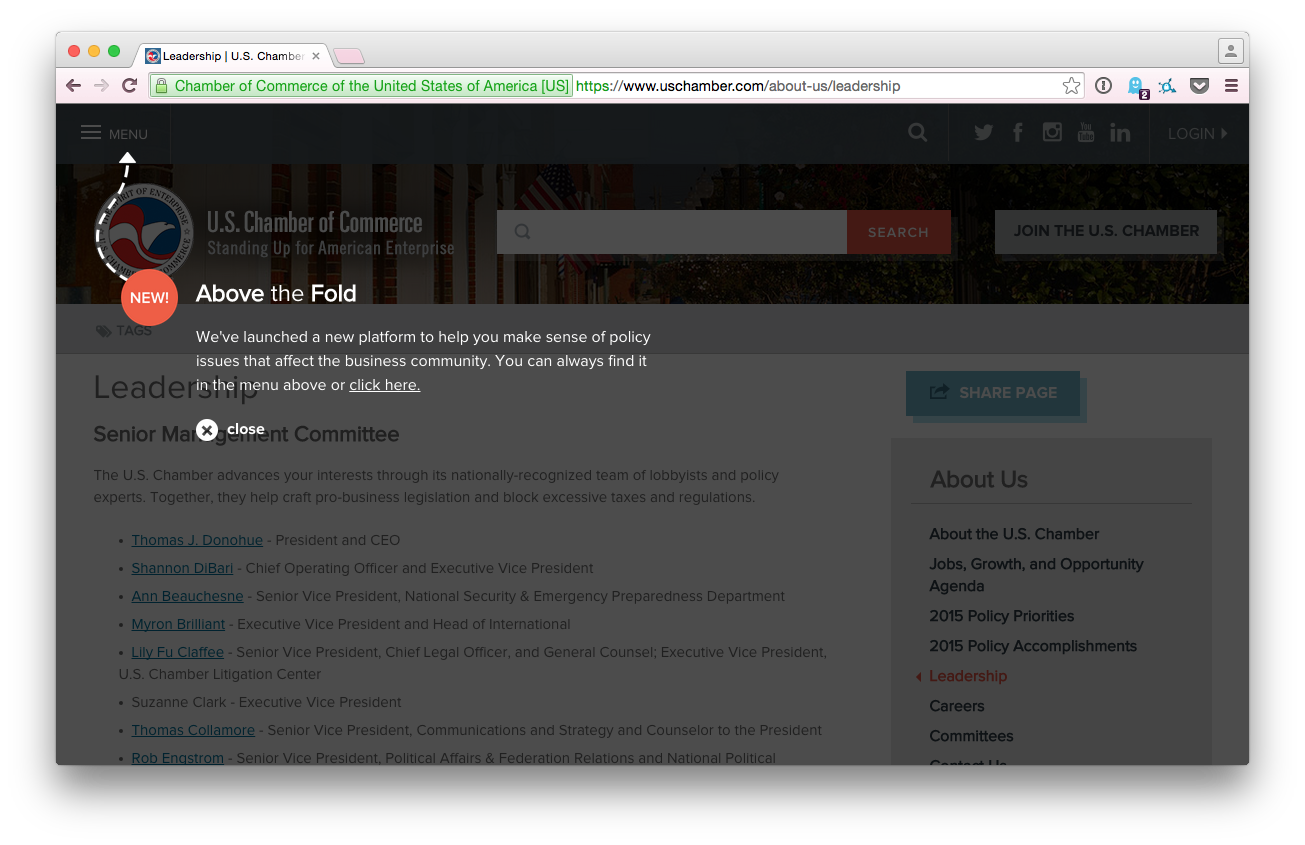Open the hamburger MENU
The width and height of the screenshot is (1305, 845).
pyautogui.click(x=114, y=134)
